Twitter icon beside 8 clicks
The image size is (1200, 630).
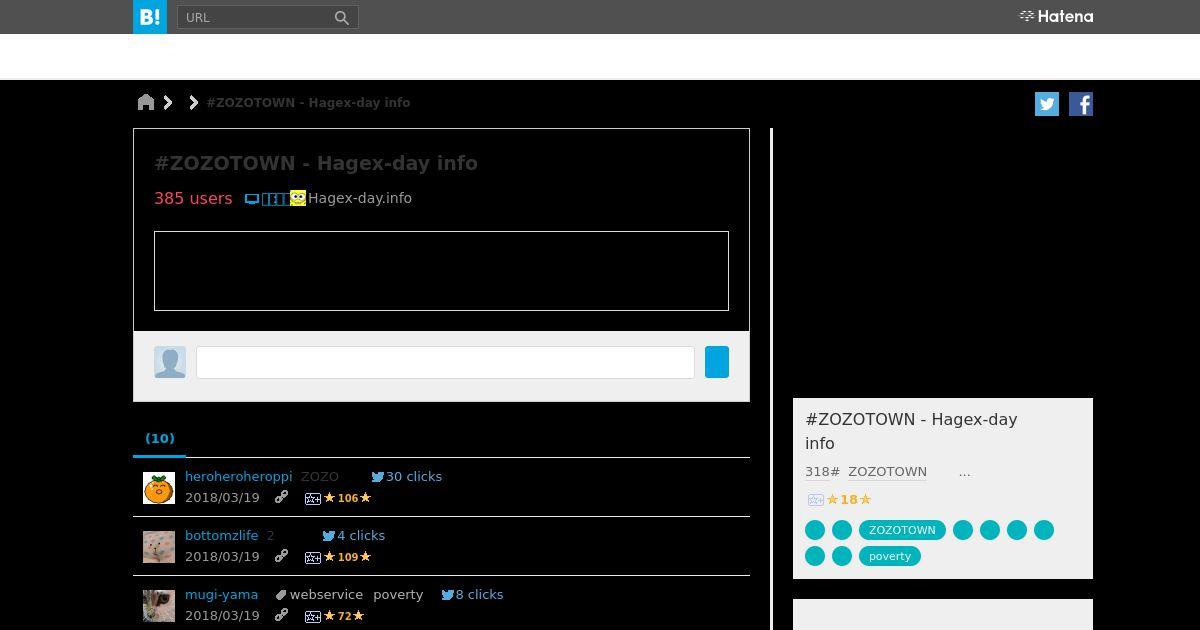[x=447, y=595]
